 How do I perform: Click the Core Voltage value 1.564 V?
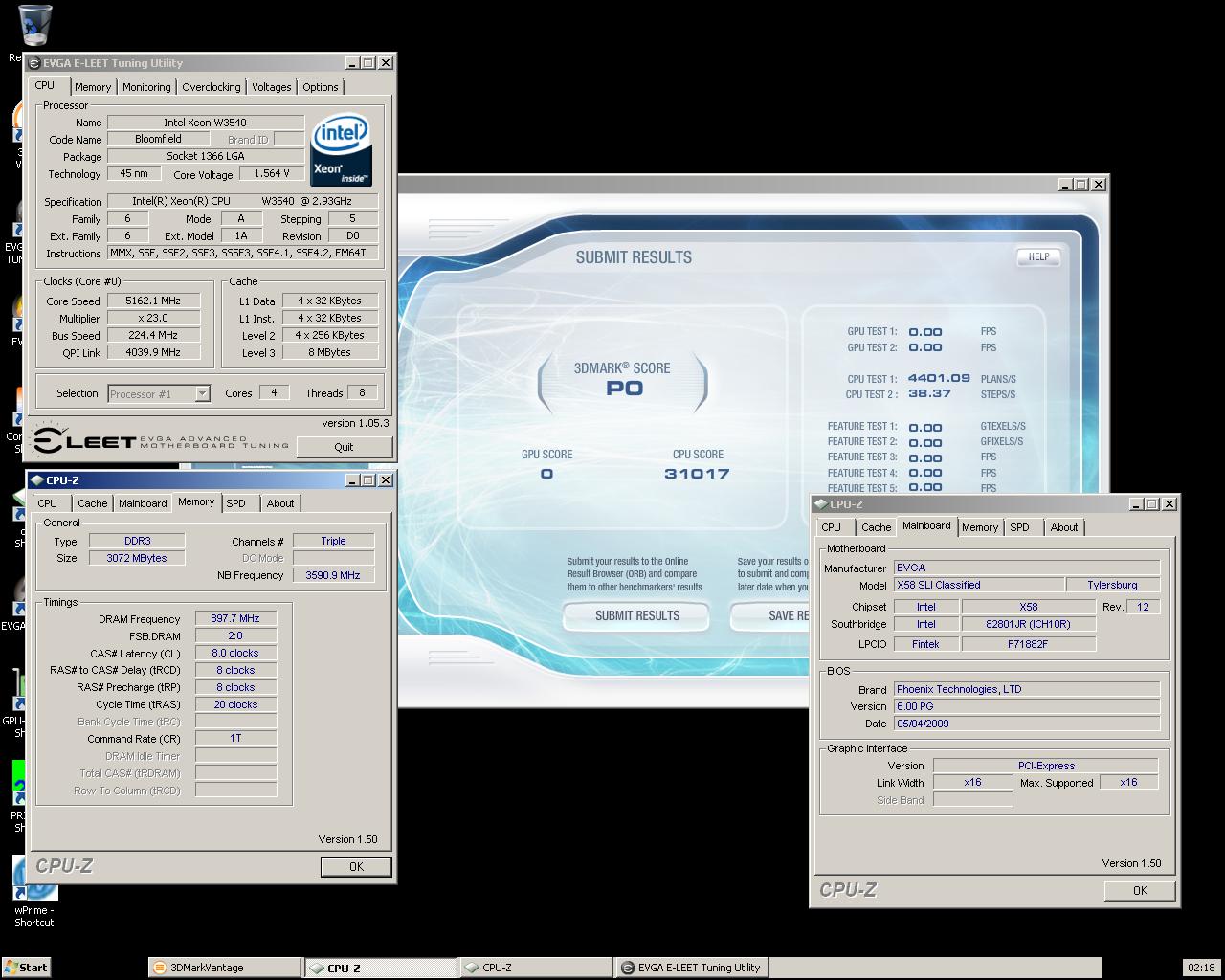pyautogui.click(x=272, y=174)
